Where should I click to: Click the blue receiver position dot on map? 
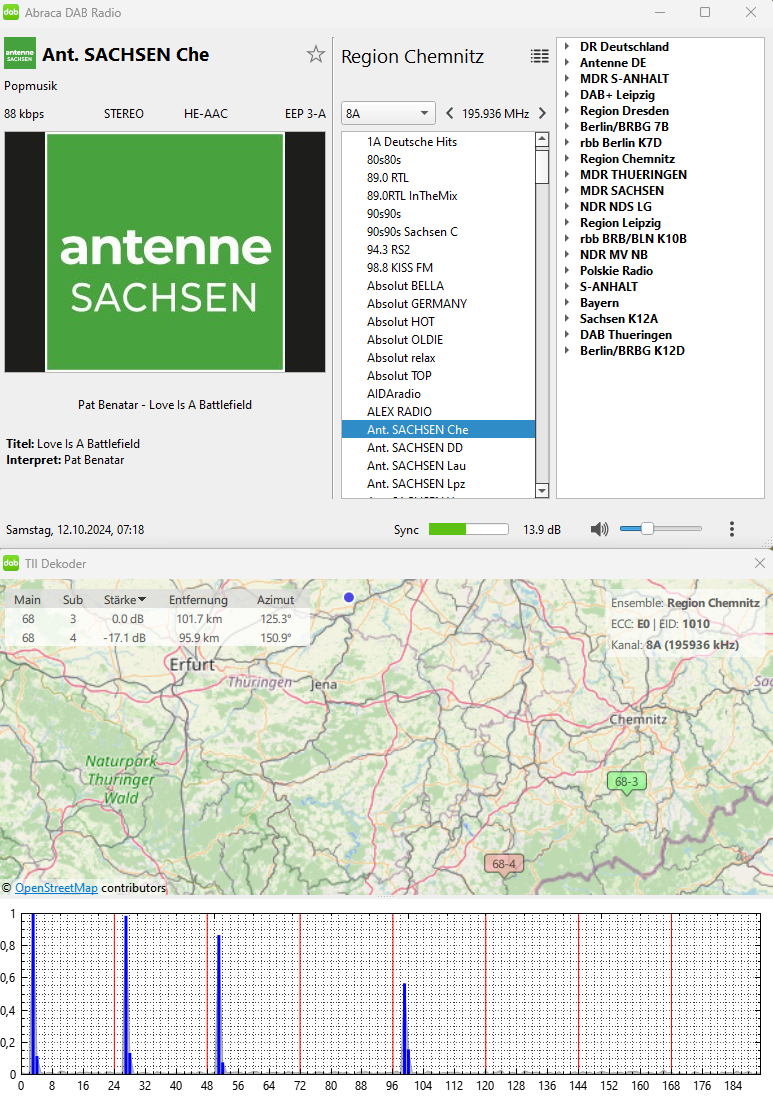(x=349, y=597)
